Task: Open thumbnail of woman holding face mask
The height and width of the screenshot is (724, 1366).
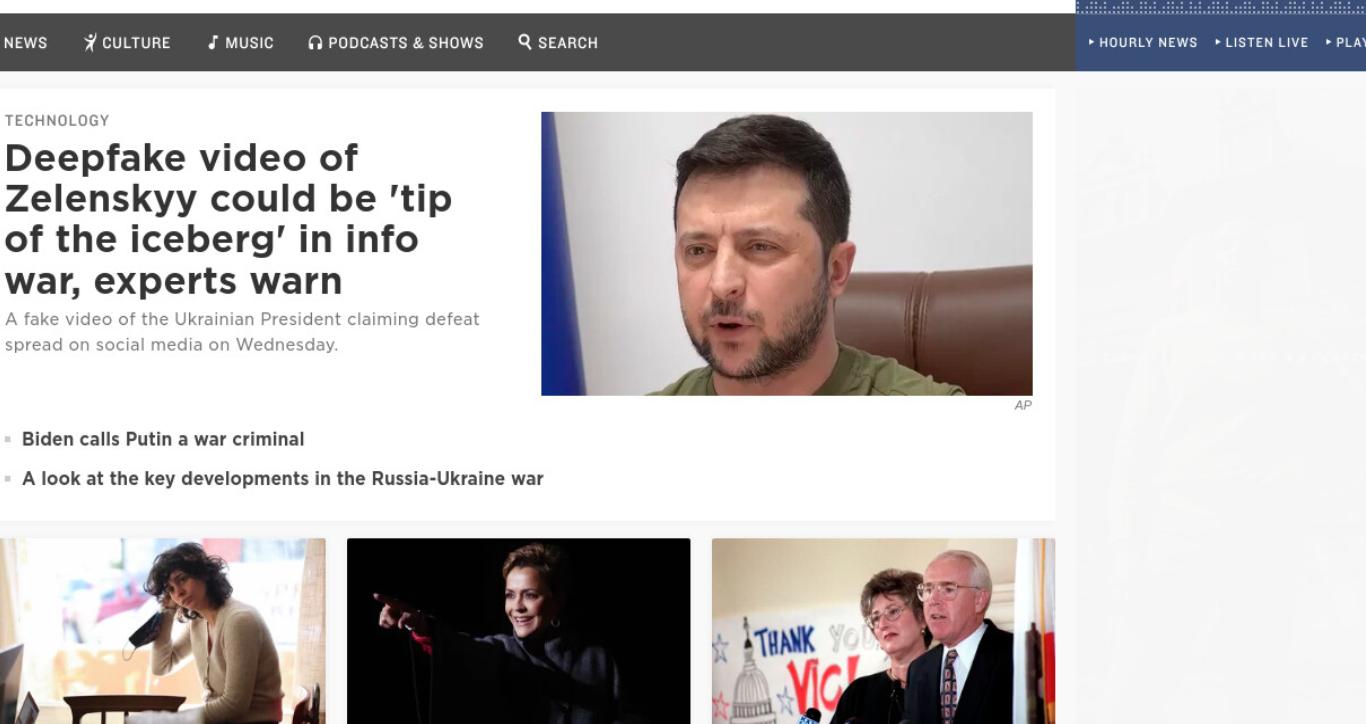Action: coord(162,631)
